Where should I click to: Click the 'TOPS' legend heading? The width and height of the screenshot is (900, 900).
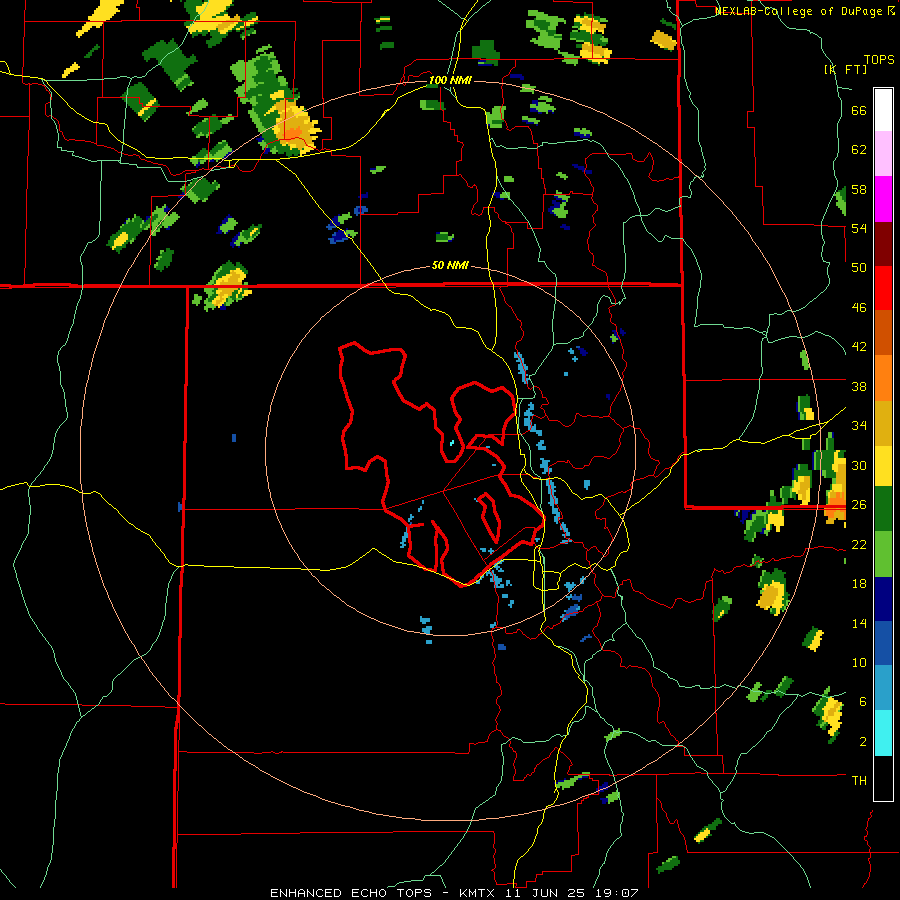point(879,60)
